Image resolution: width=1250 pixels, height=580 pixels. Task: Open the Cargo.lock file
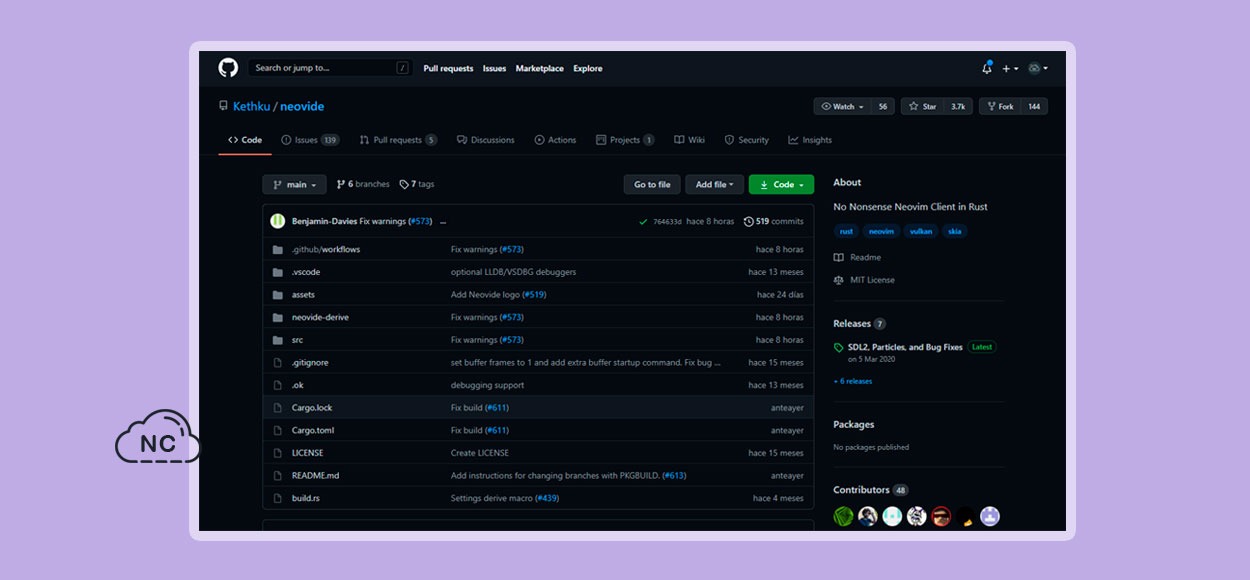click(x=314, y=408)
